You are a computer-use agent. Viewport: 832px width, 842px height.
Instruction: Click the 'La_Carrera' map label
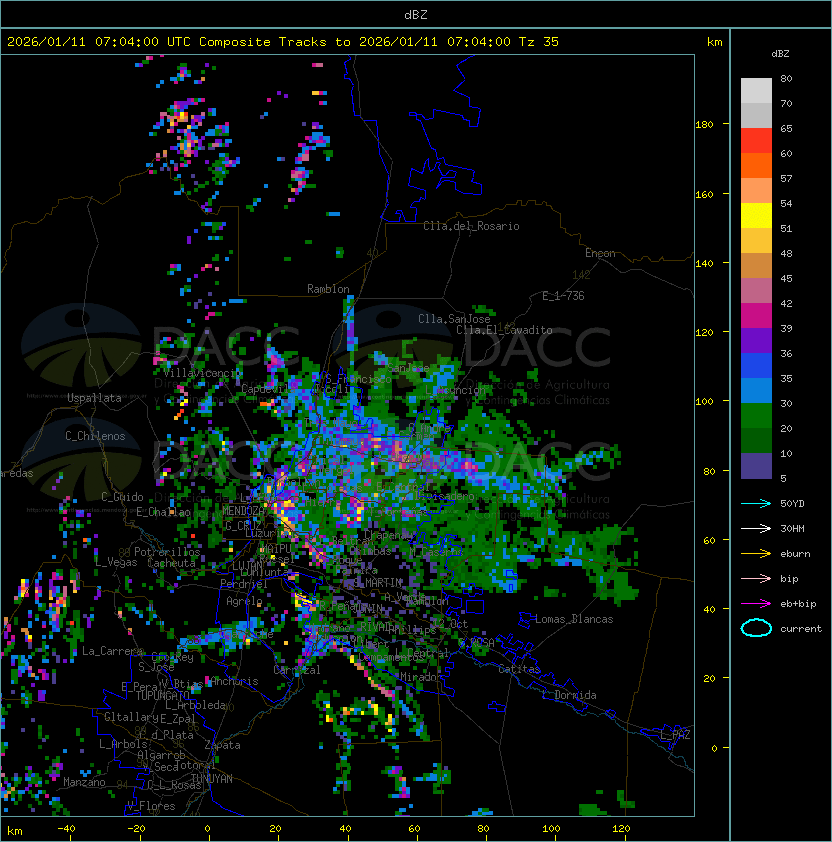click(112, 651)
